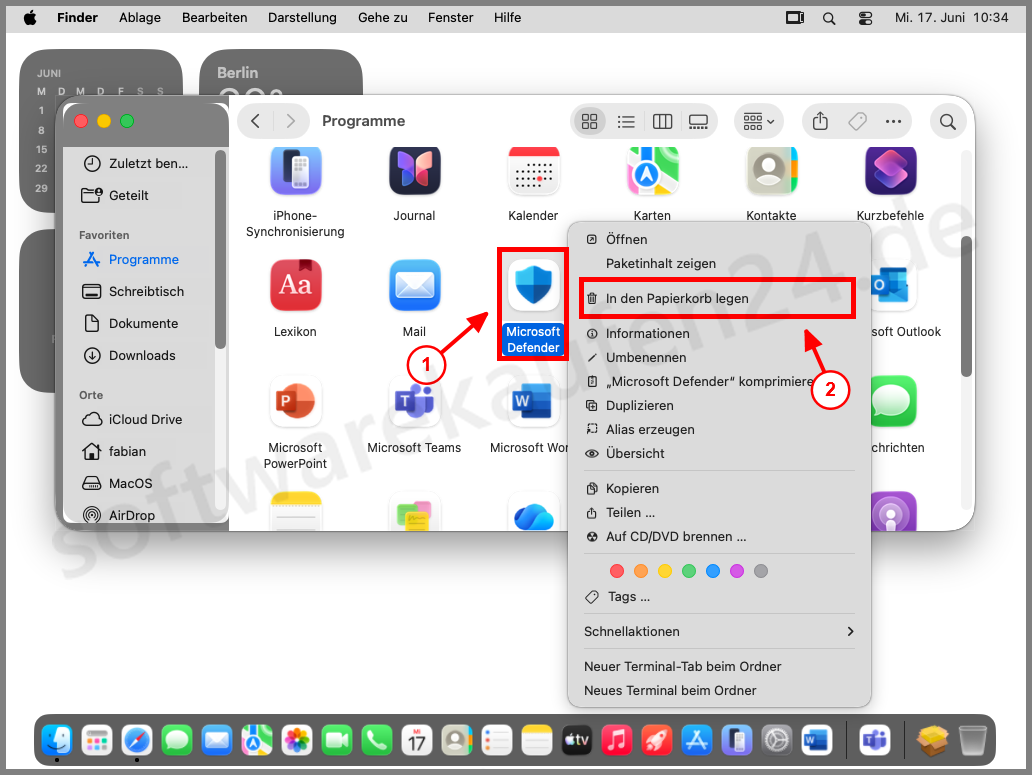1032x775 pixels.
Task: Choose Paketinhalt zeigen in context menu
Action: pyautogui.click(x=719, y=264)
